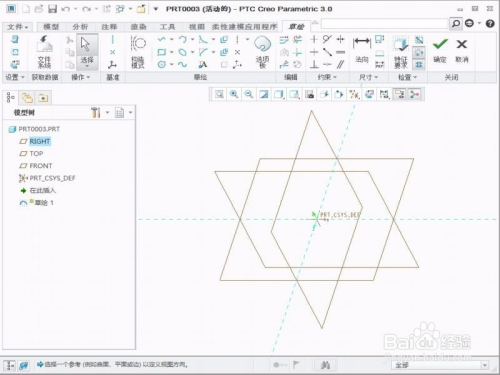
Task: Click the Delete Segment tool
Action: point(297,40)
